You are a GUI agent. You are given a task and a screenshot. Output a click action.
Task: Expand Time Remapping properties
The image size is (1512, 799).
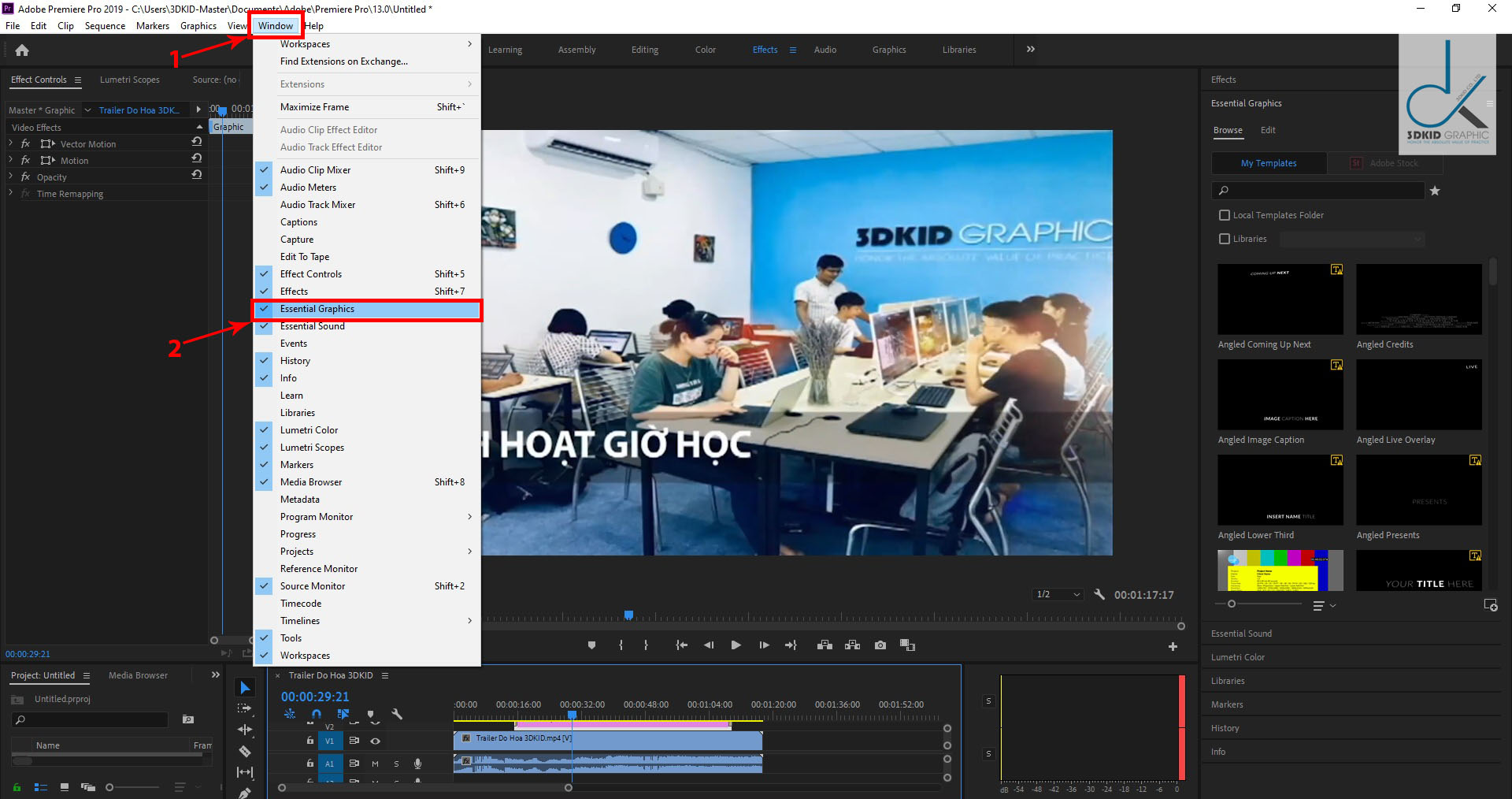click(11, 193)
